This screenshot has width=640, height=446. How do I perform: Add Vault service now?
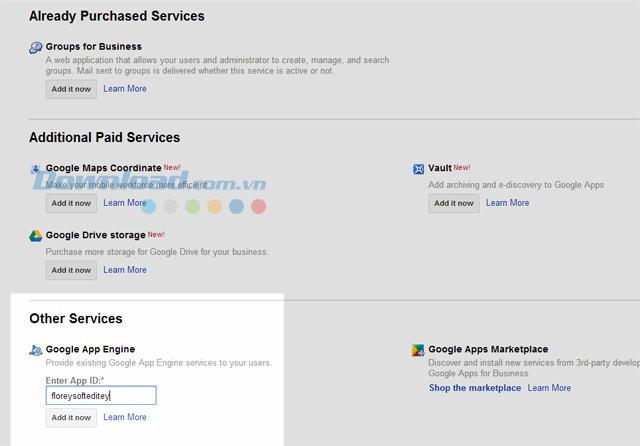[x=453, y=203]
